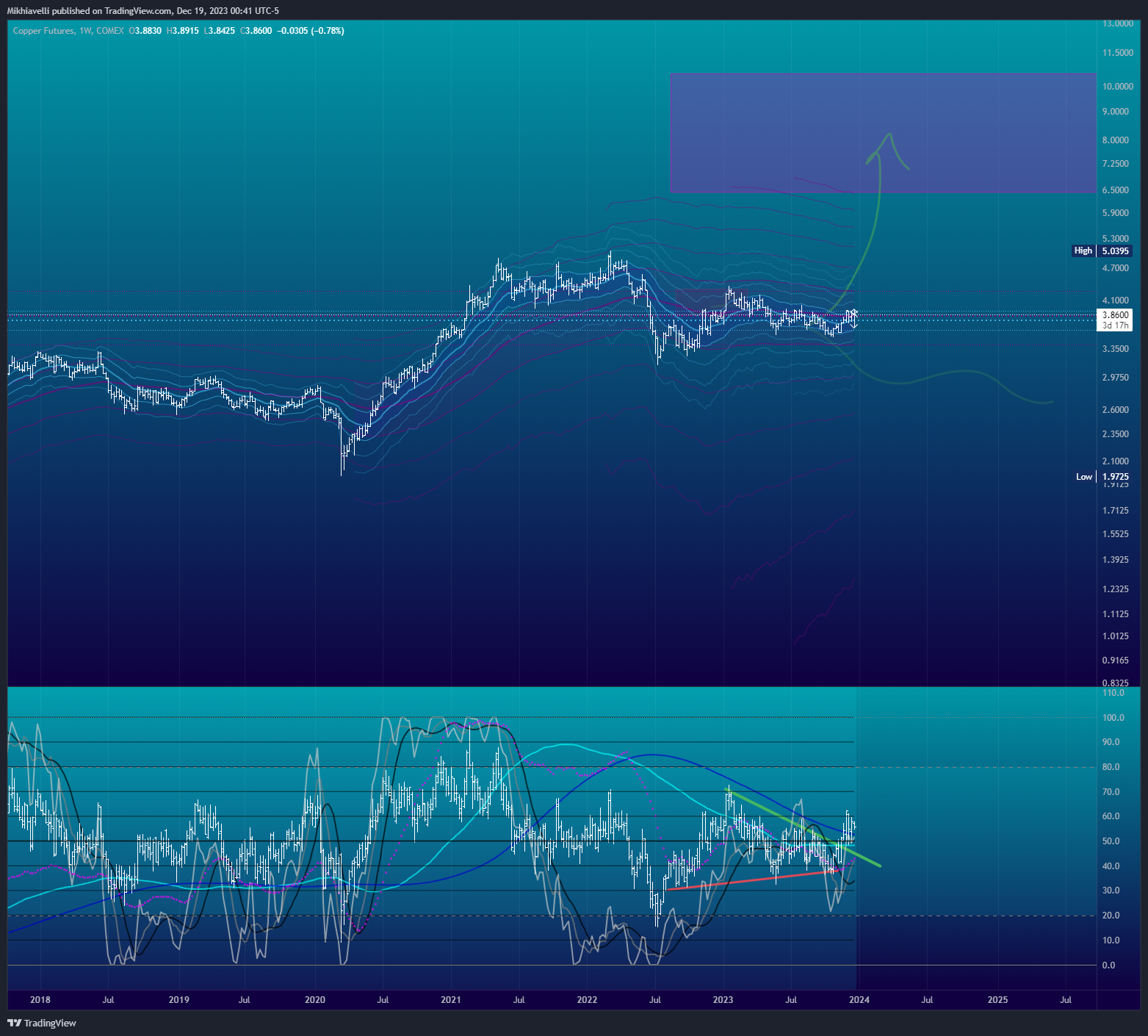Click the 0.0 label on the oscillator axis

[1109, 965]
